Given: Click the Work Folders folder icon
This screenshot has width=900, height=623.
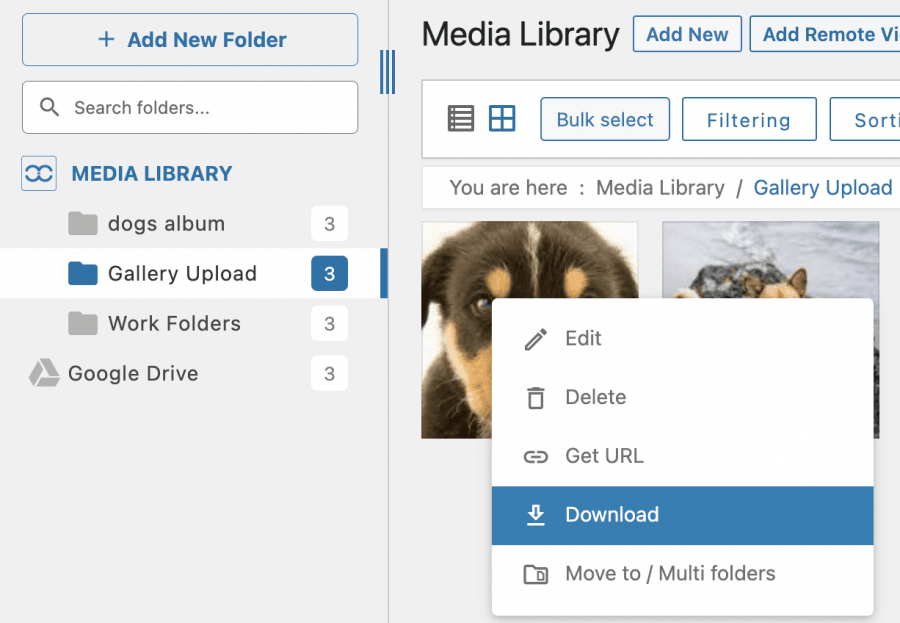Looking at the screenshot, I should pos(82,323).
